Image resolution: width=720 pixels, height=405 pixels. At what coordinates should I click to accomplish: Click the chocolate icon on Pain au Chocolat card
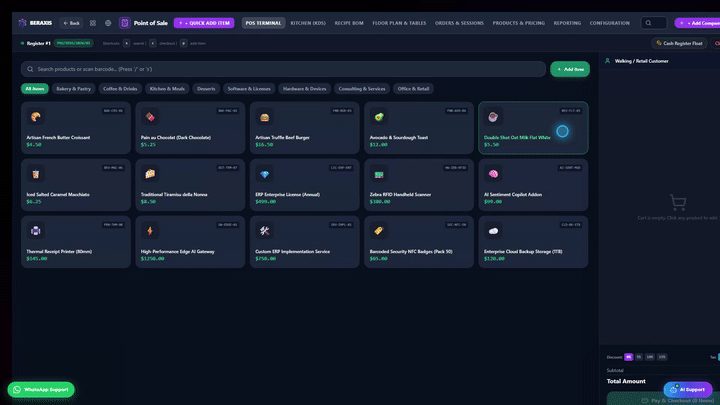[x=150, y=117]
